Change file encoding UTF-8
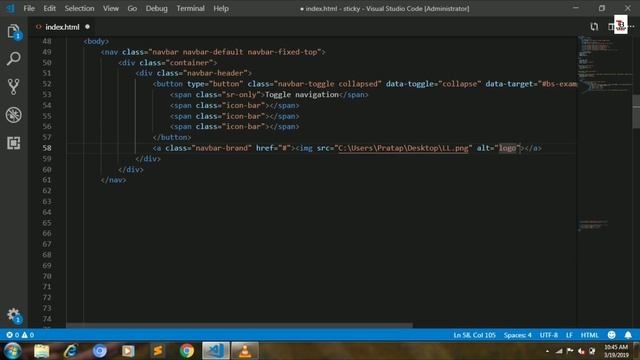 click(x=549, y=335)
